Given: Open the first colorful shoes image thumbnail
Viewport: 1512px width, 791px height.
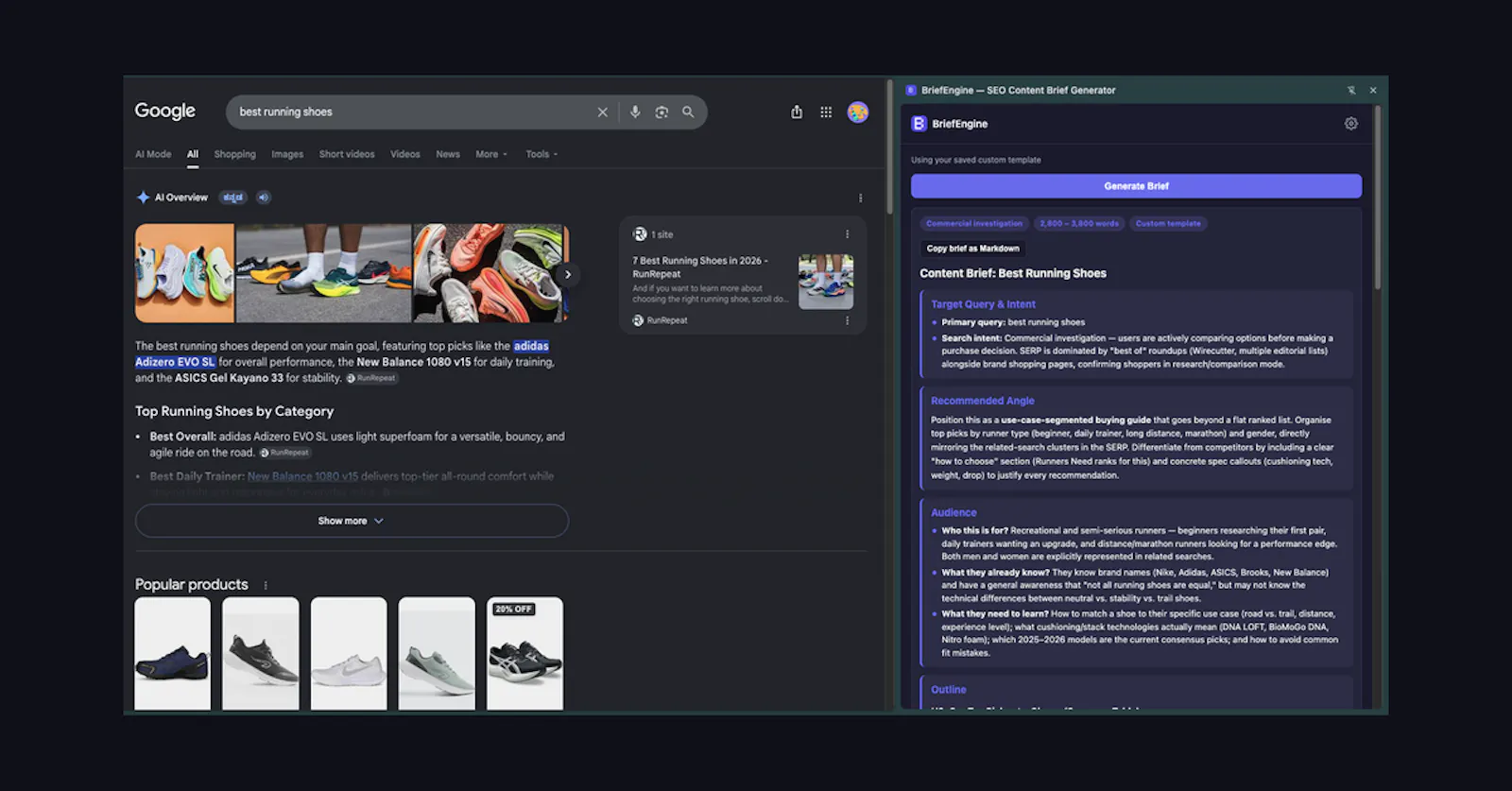Looking at the screenshot, I should point(184,273).
